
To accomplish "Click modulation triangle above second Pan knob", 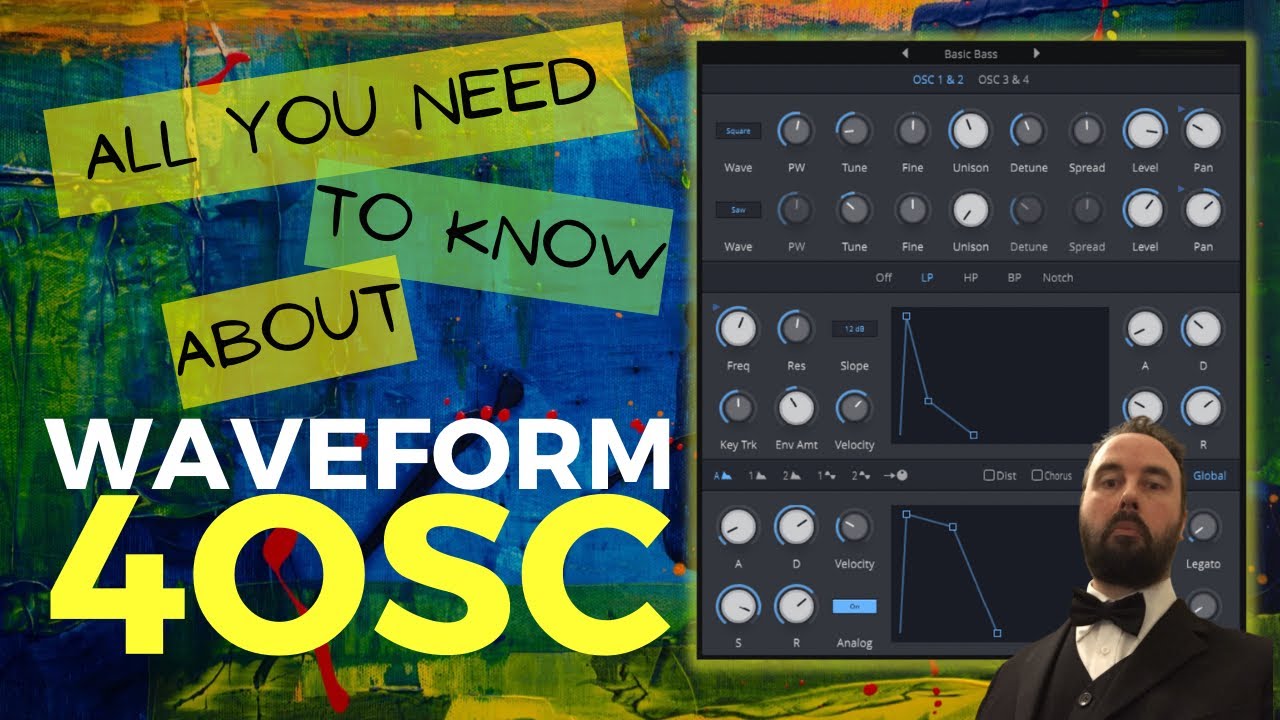I will [x=1182, y=188].
